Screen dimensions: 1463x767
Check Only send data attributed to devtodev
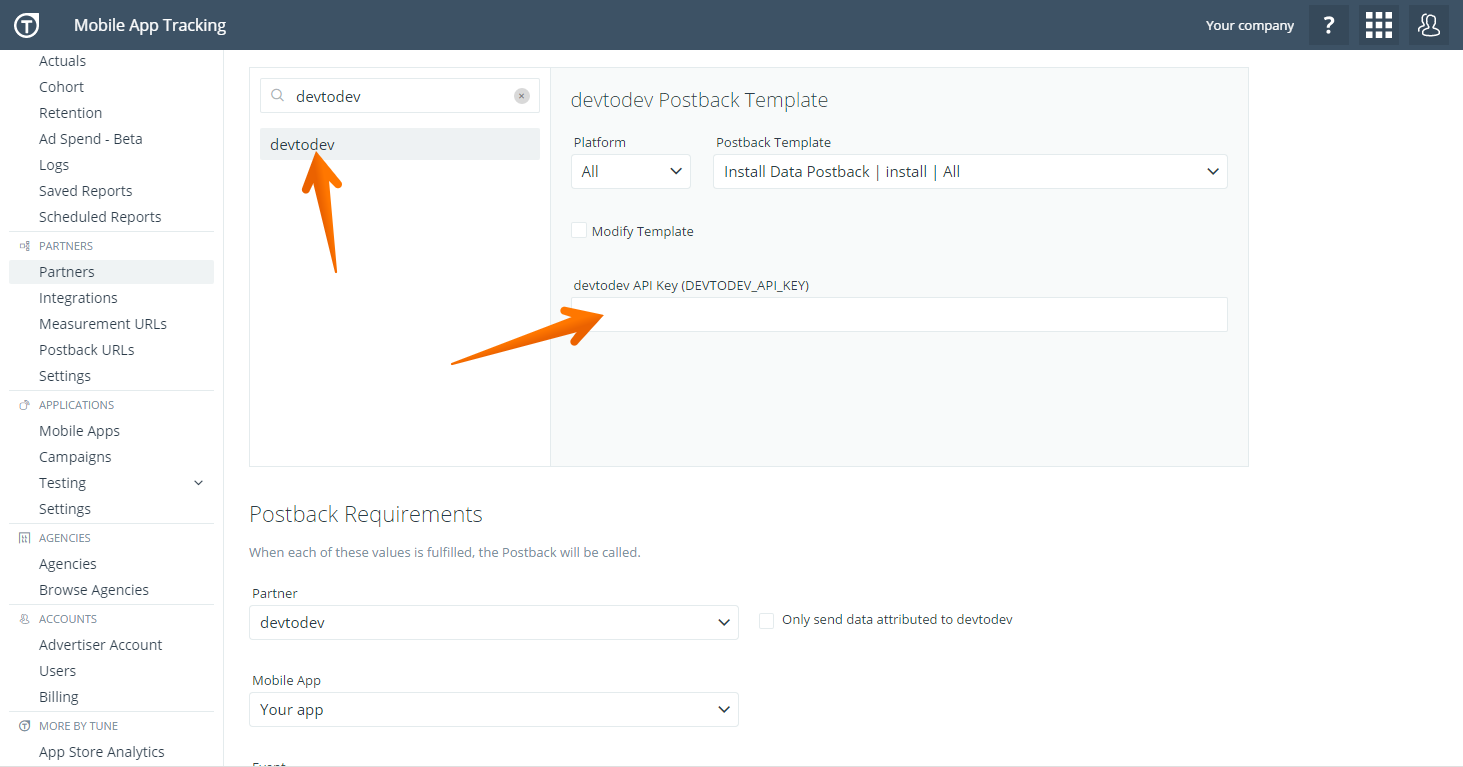[767, 620]
